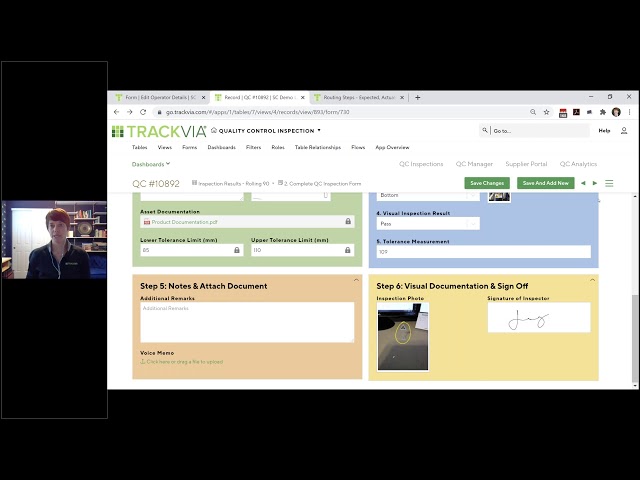Switch to Routing Steps browser tab

tap(358, 98)
